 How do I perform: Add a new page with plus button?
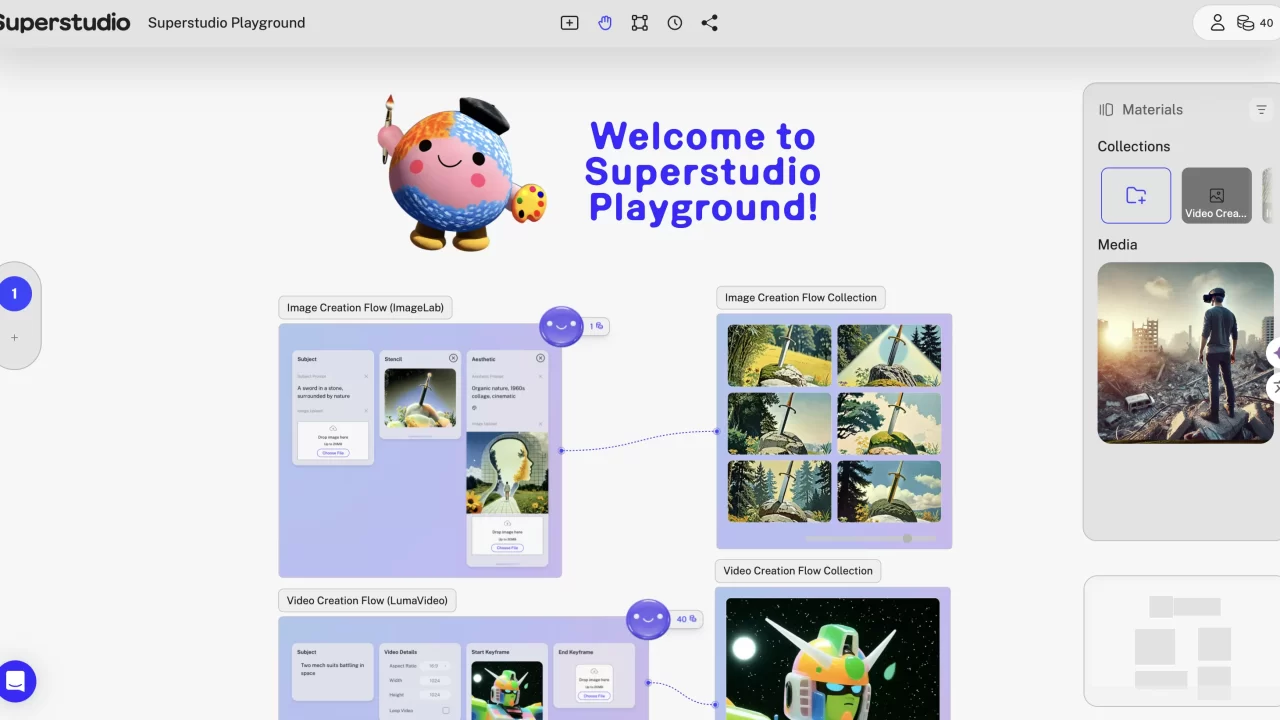15,338
